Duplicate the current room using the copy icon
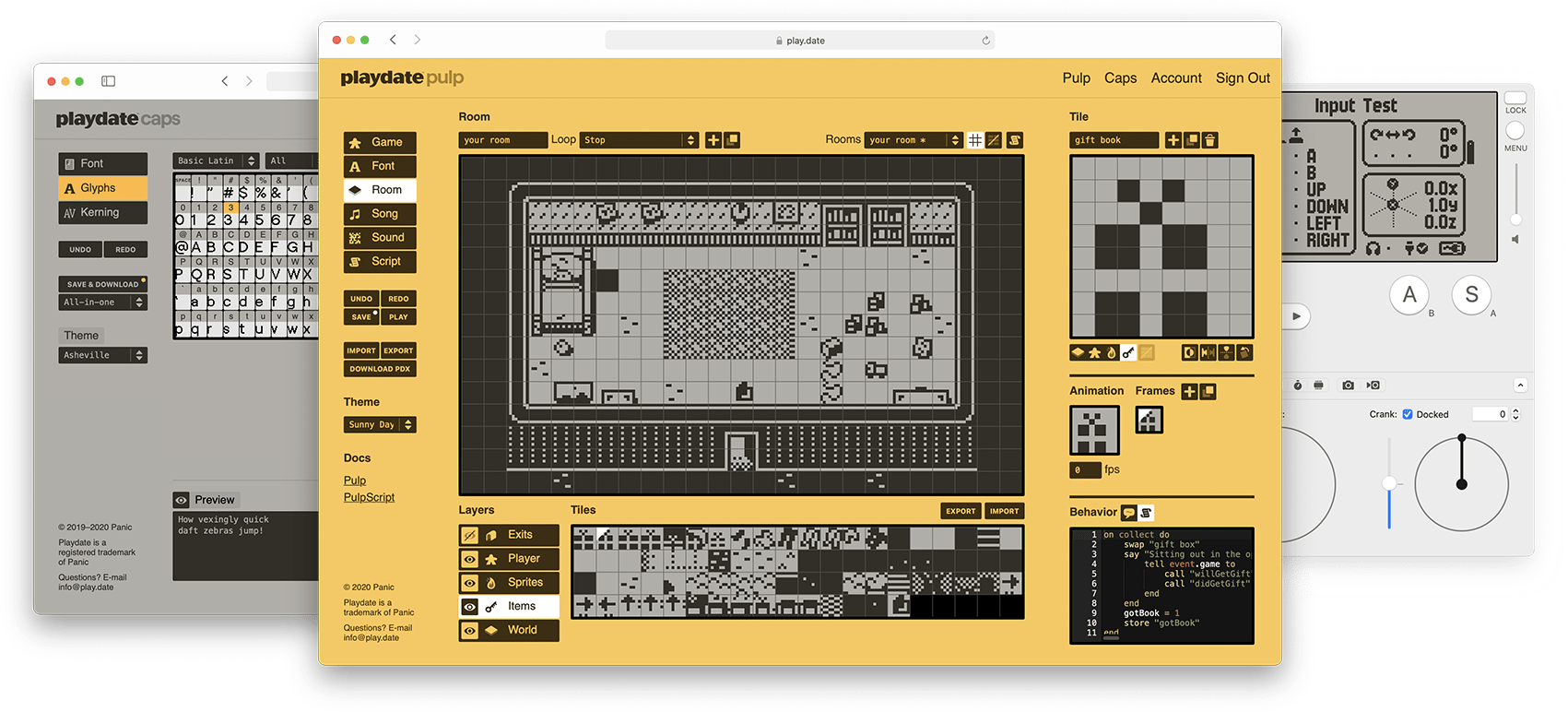The width and height of the screenshot is (1568, 712). click(x=732, y=140)
